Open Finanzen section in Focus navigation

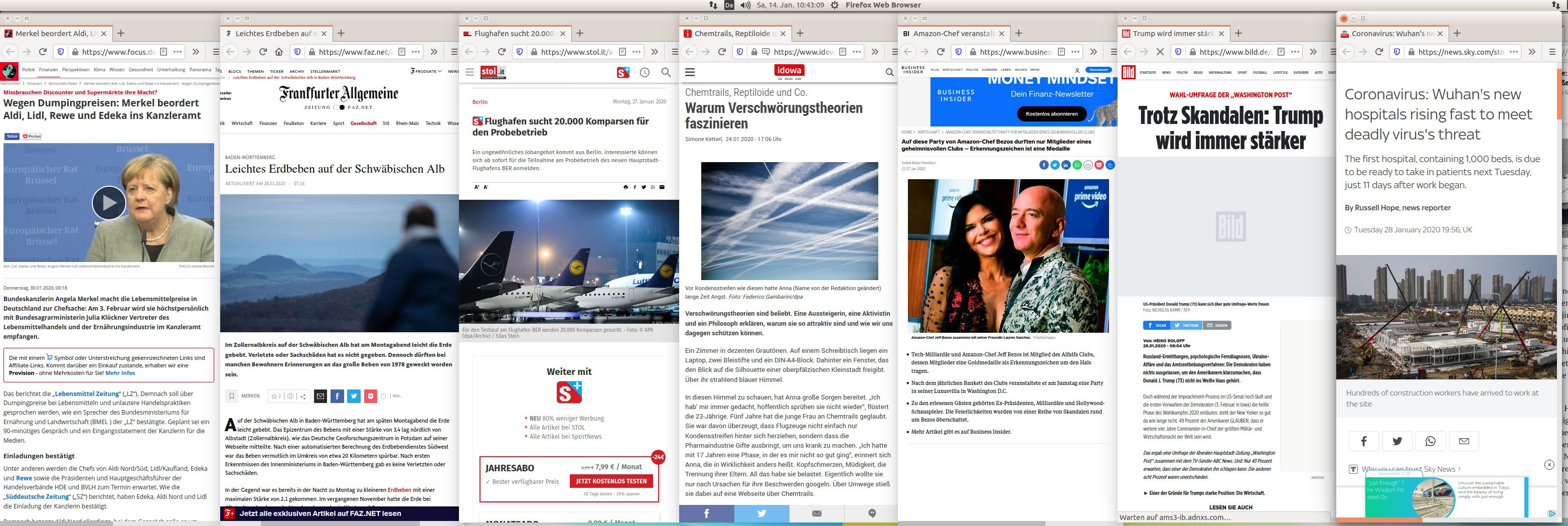[x=49, y=70]
